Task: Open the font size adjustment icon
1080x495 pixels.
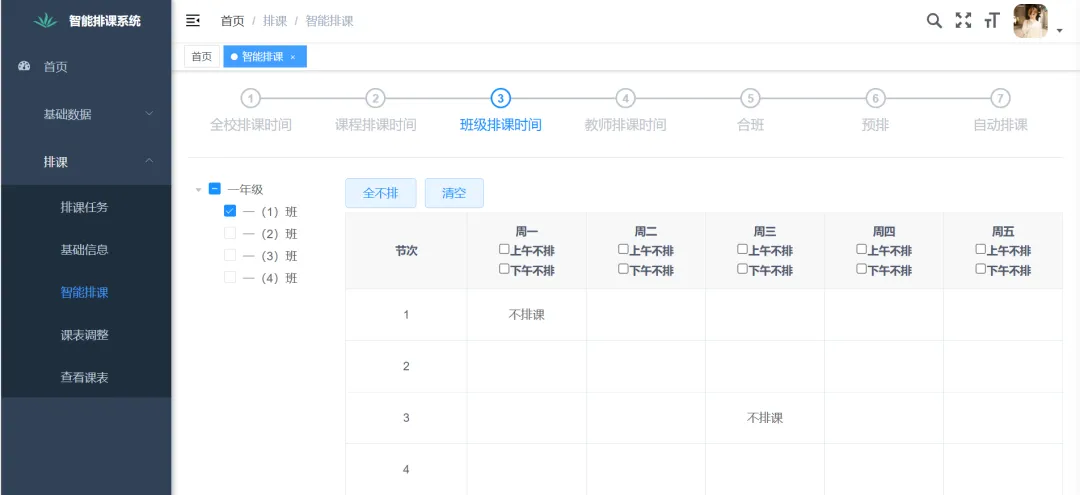Action: pos(992,21)
